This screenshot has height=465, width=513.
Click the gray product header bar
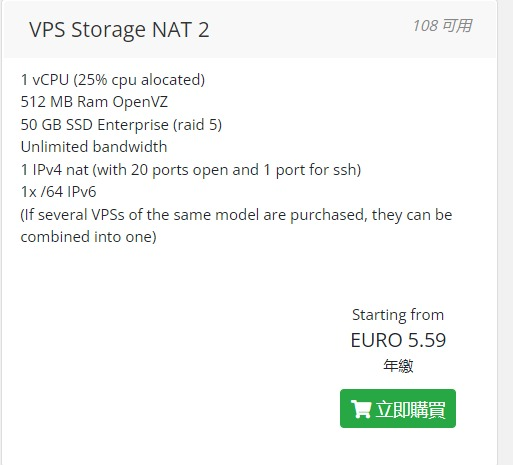(250, 29)
